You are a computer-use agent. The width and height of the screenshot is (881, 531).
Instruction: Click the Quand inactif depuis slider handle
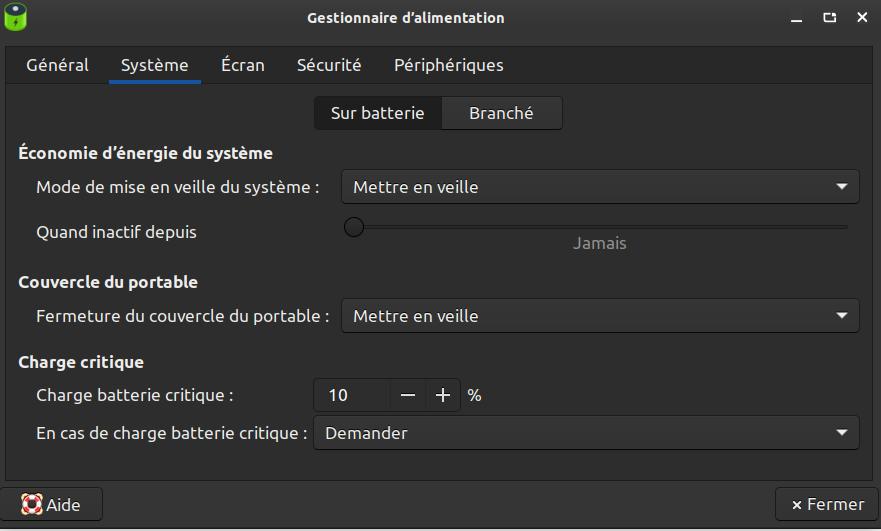coord(354,227)
